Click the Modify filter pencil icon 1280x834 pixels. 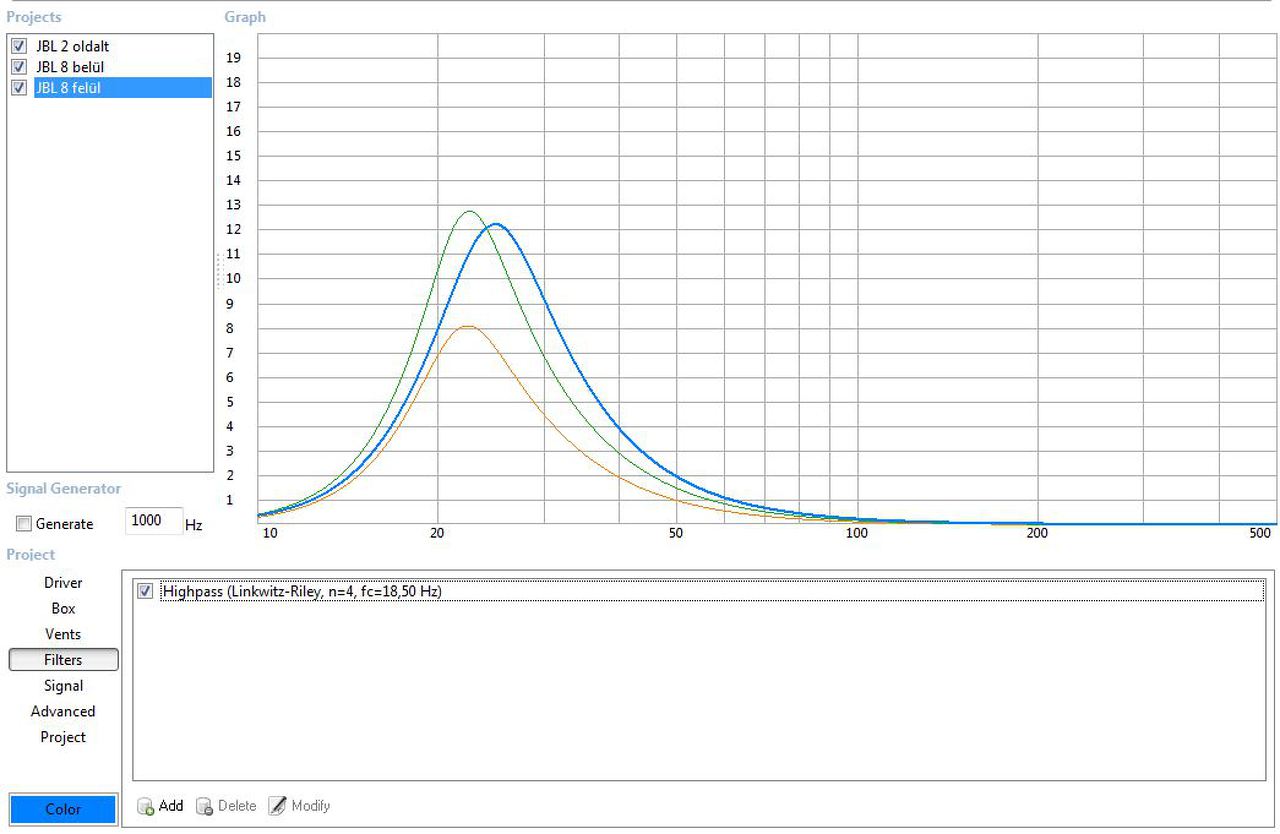tap(277, 806)
